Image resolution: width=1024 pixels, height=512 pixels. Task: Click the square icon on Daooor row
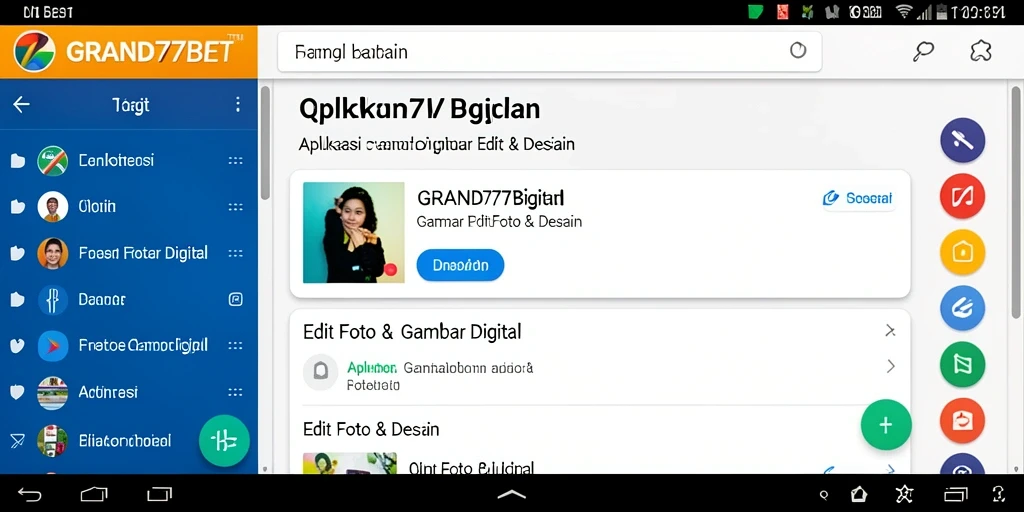coord(236,300)
